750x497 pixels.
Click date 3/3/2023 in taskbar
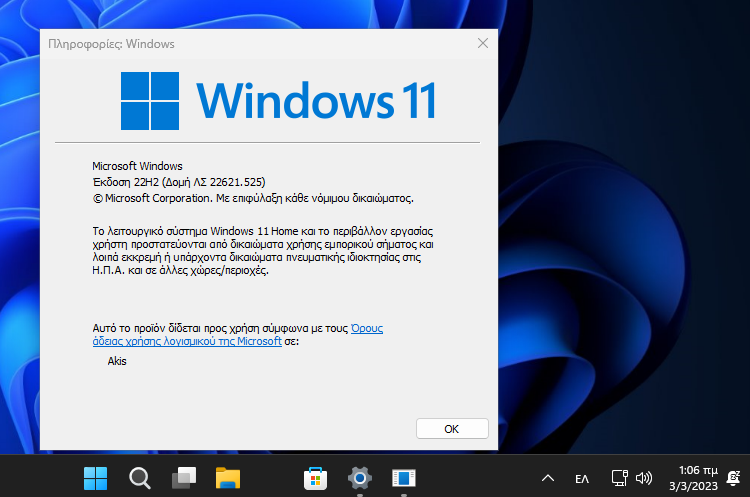point(693,486)
